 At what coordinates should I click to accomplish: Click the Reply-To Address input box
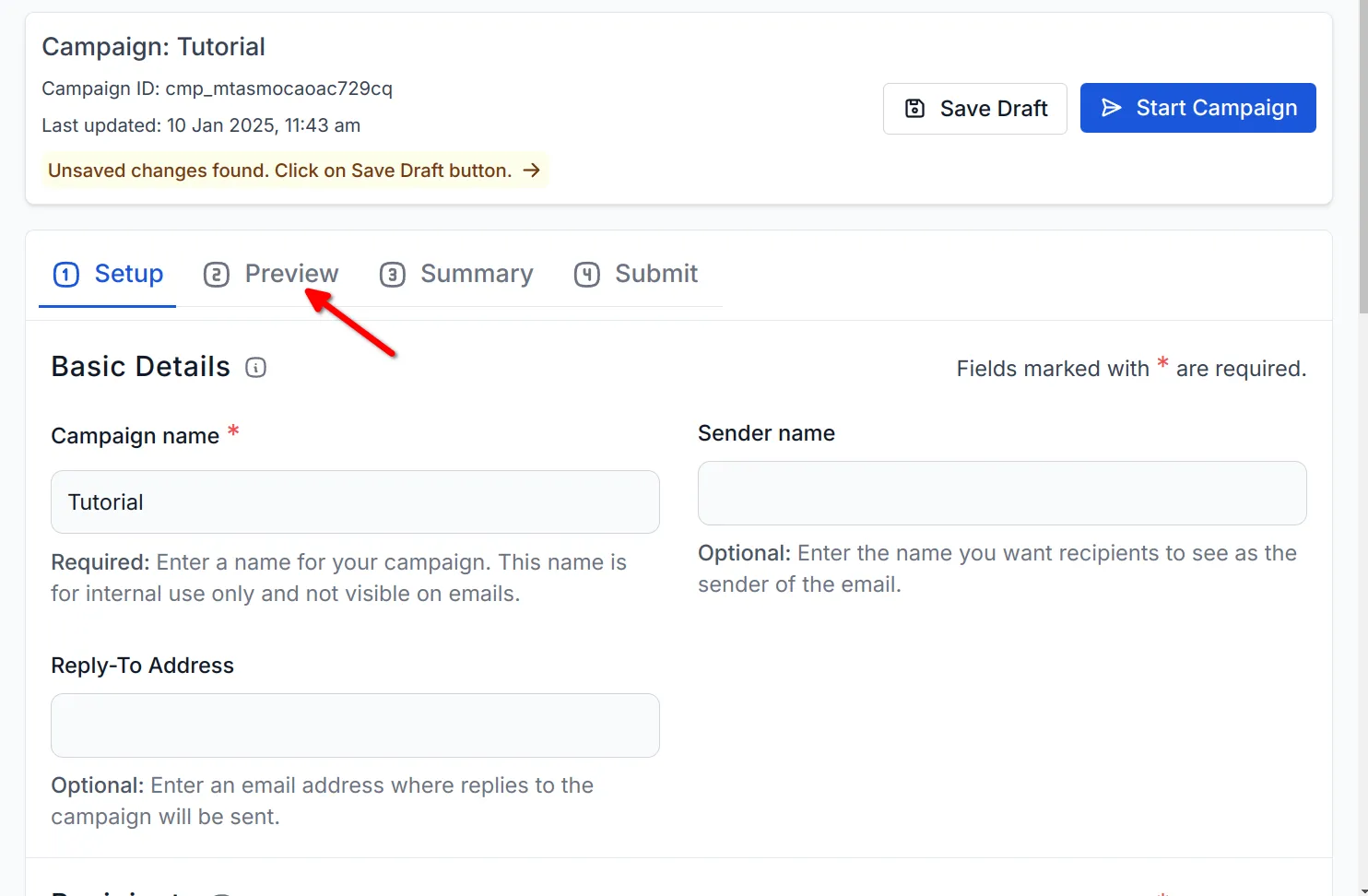355,725
